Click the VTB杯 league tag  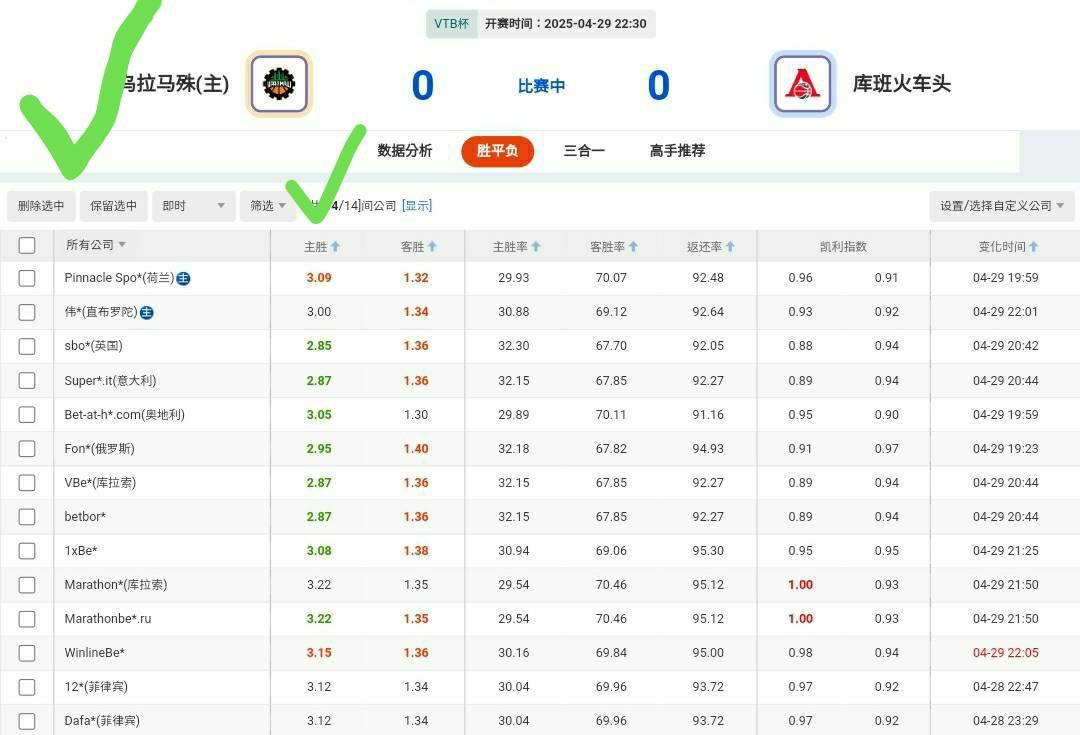(452, 24)
